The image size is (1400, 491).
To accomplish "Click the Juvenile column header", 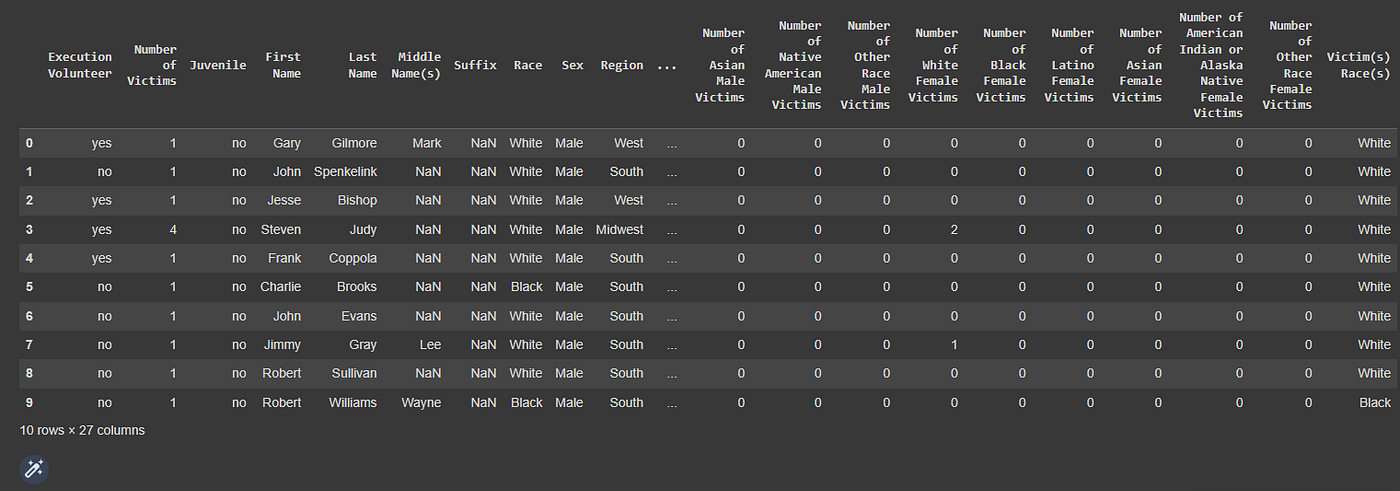I will (217, 65).
